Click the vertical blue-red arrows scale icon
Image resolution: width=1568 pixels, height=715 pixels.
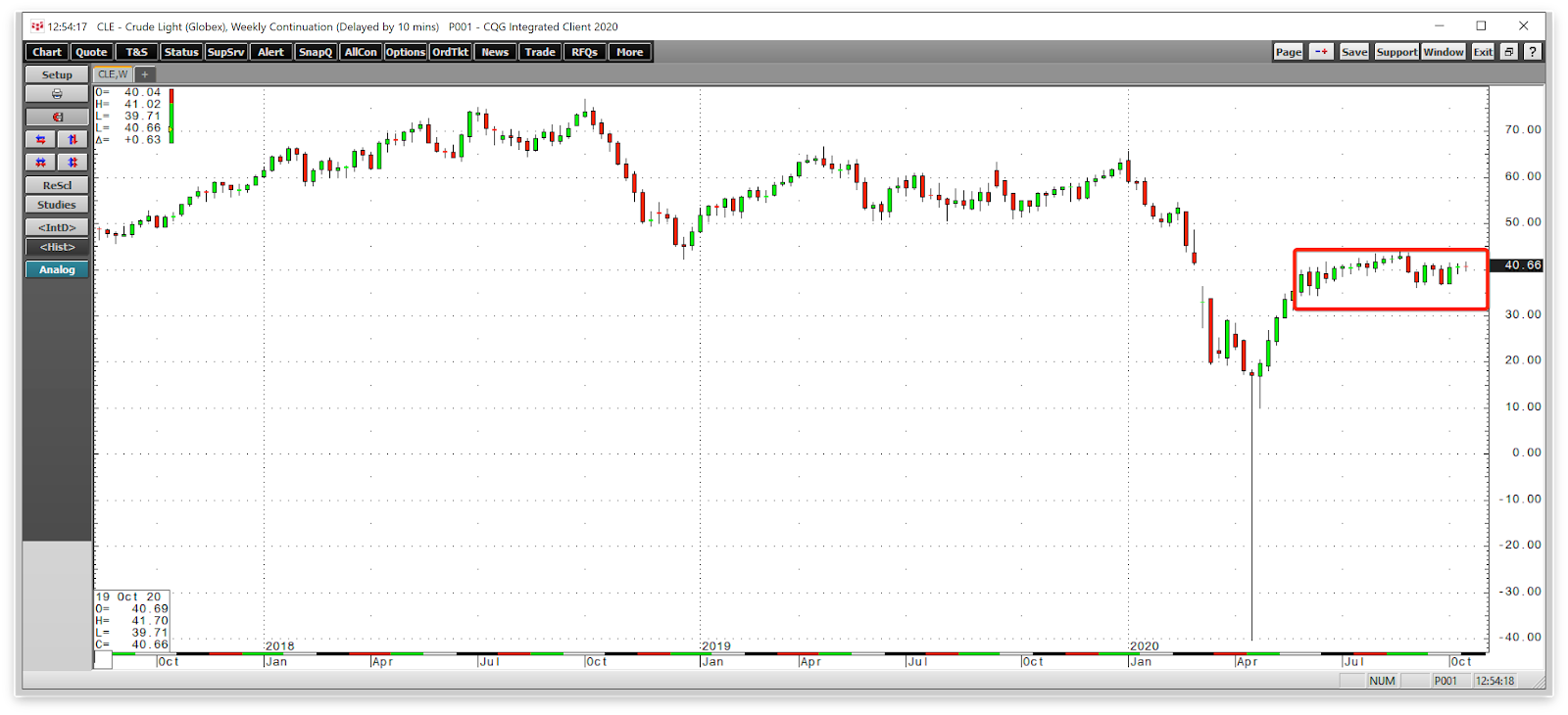pos(73,139)
